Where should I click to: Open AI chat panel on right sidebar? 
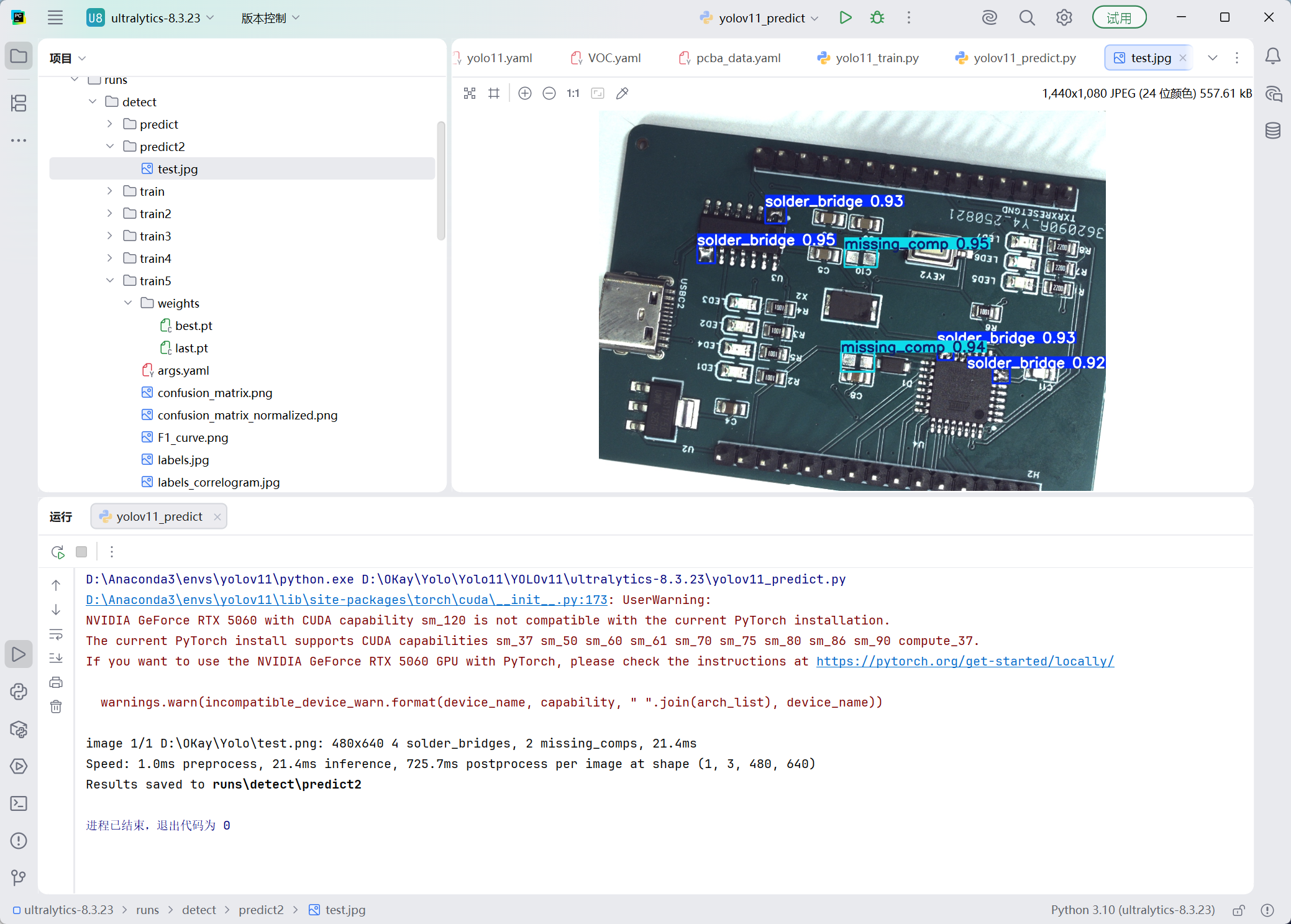pos(1273,94)
